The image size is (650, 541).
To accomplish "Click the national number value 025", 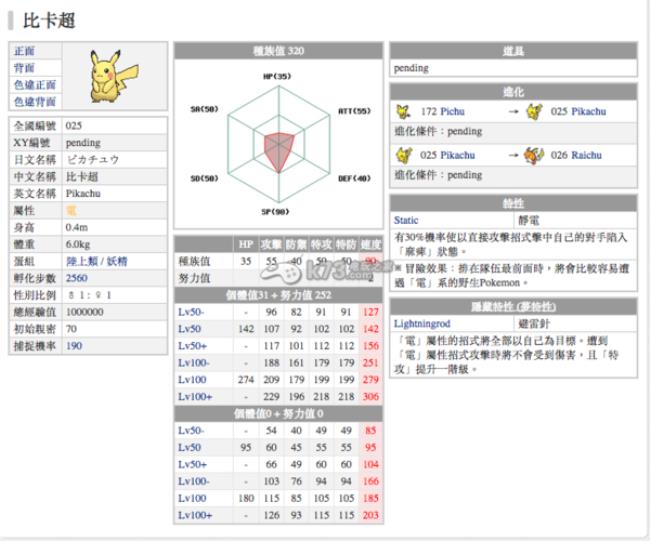I will 73,126.
